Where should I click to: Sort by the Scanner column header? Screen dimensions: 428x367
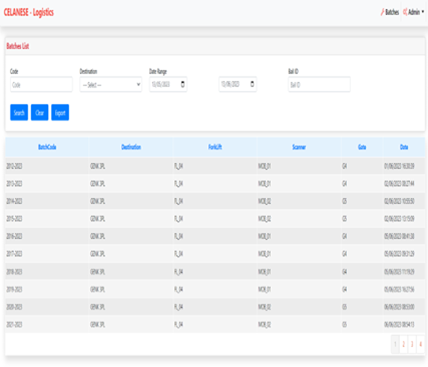[x=299, y=147]
